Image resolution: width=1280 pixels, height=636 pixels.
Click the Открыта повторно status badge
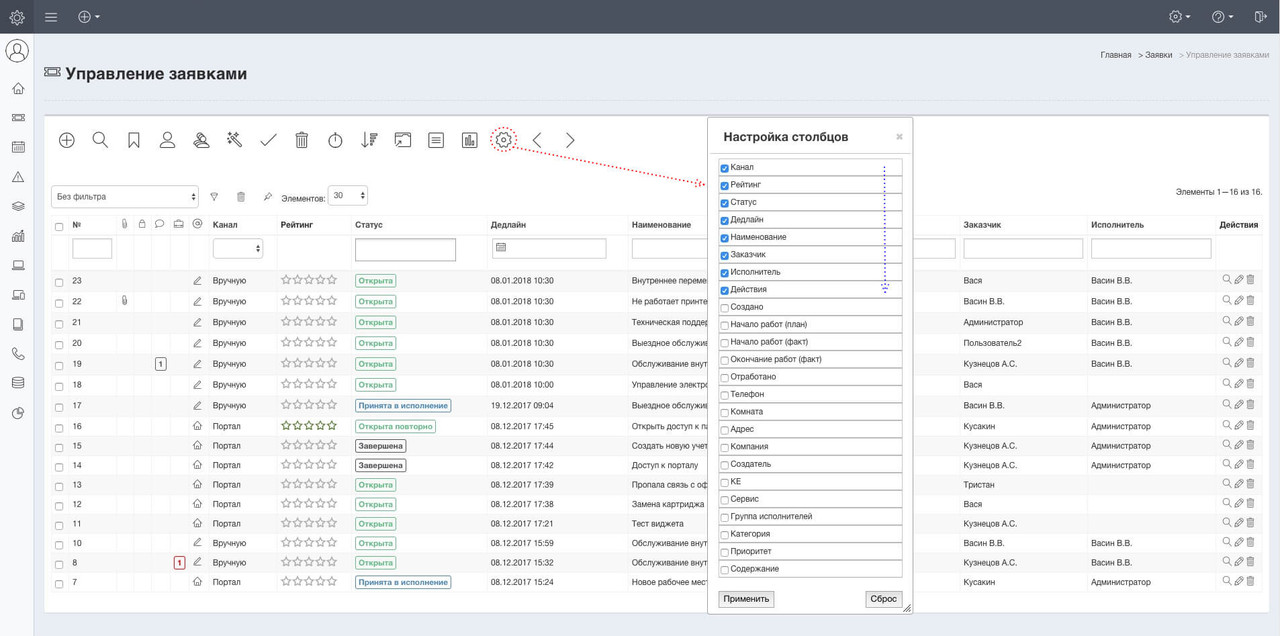[x=396, y=426]
